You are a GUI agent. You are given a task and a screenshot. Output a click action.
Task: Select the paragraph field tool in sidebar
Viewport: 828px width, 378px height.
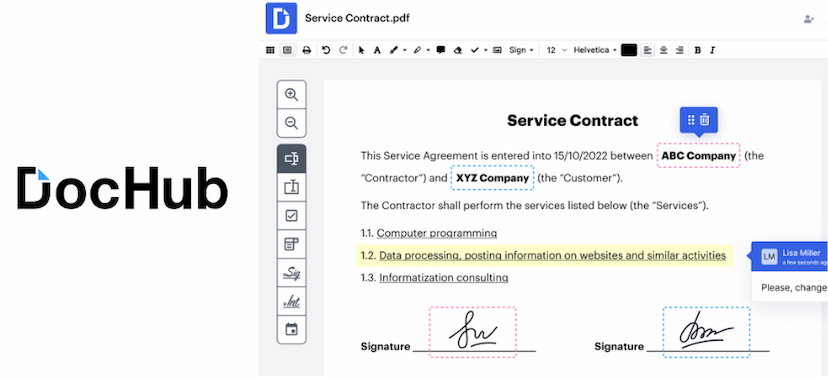pos(291,187)
